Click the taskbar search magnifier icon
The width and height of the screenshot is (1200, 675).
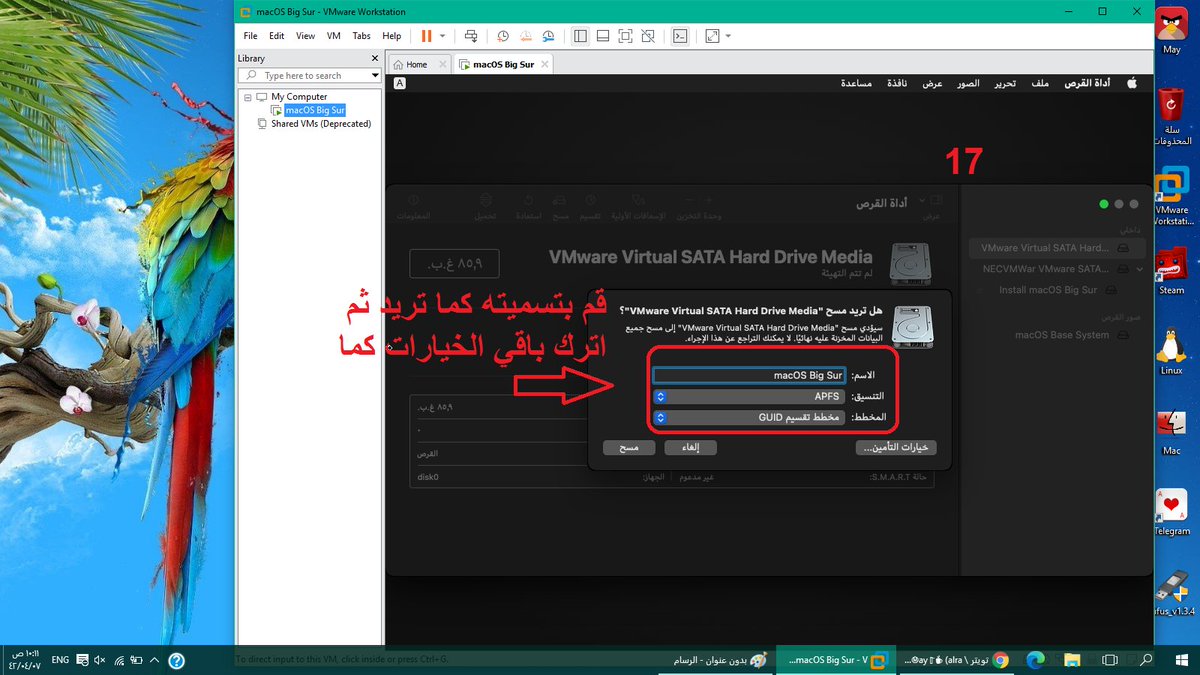pos(1146,660)
